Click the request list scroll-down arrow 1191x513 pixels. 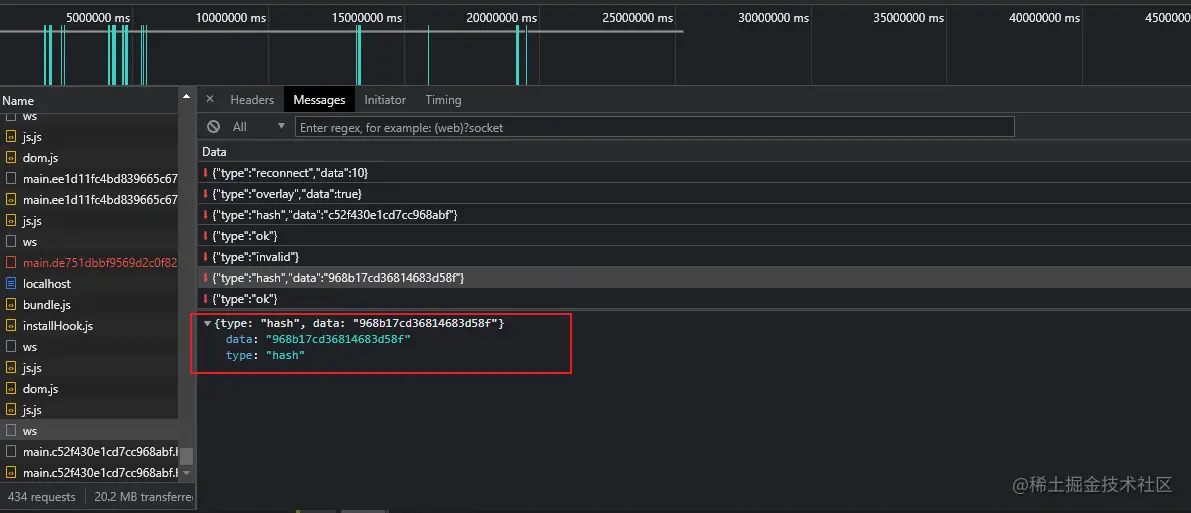[x=186, y=473]
